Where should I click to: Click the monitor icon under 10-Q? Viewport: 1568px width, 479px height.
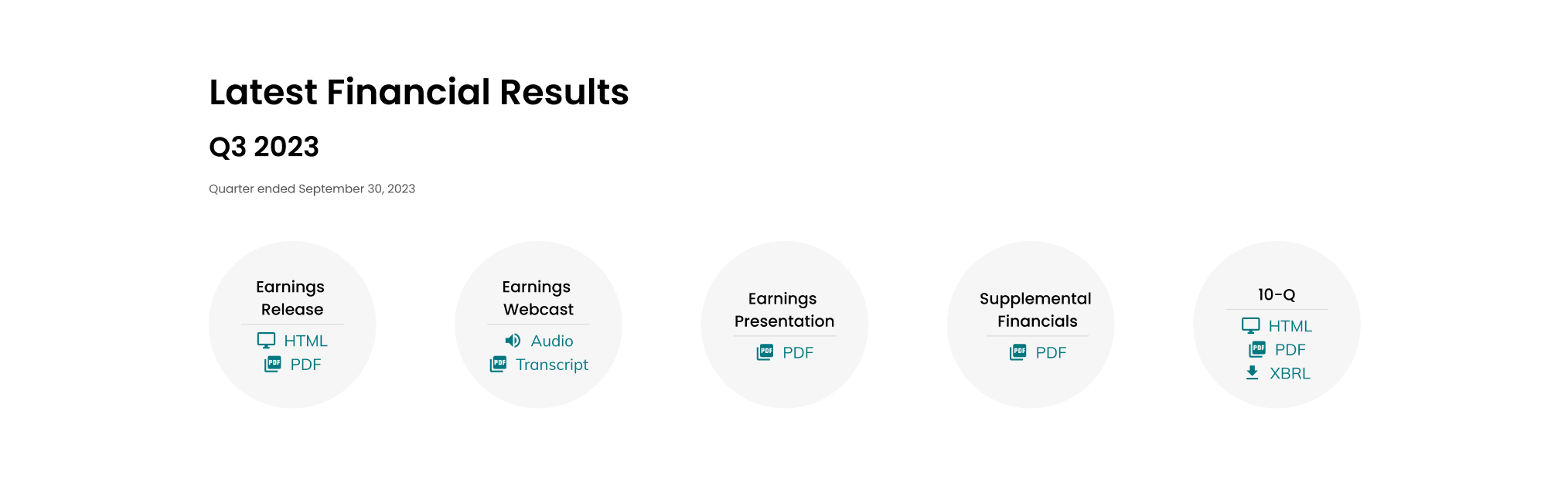[x=1250, y=326]
